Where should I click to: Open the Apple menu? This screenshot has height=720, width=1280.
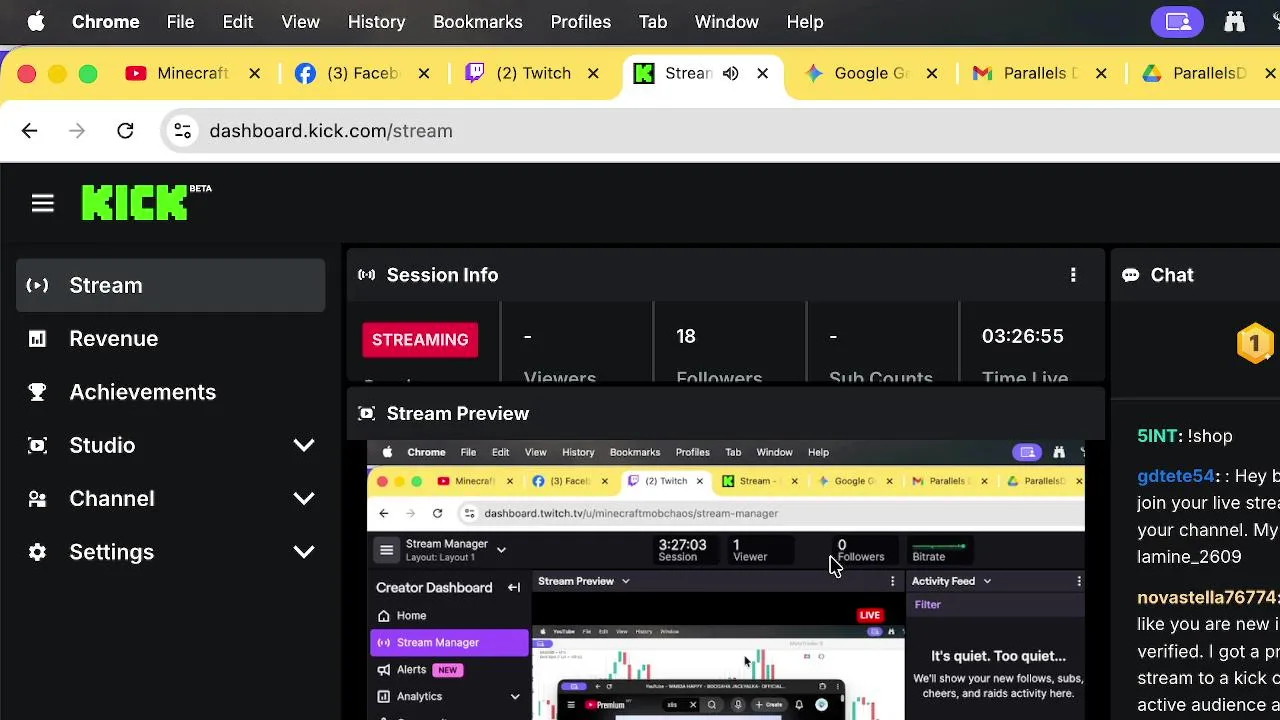pyautogui.click(x=36, y=21)
